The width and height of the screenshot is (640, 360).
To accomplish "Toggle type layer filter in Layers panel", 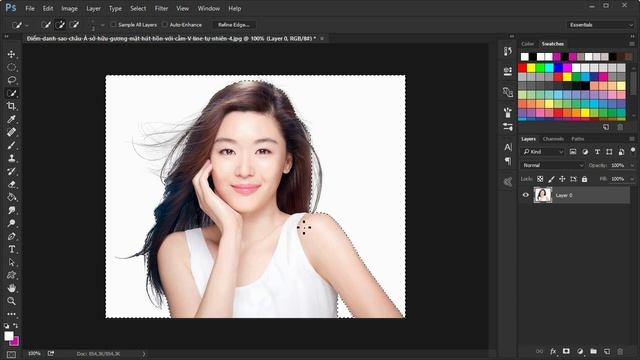I will coord(597,152).
